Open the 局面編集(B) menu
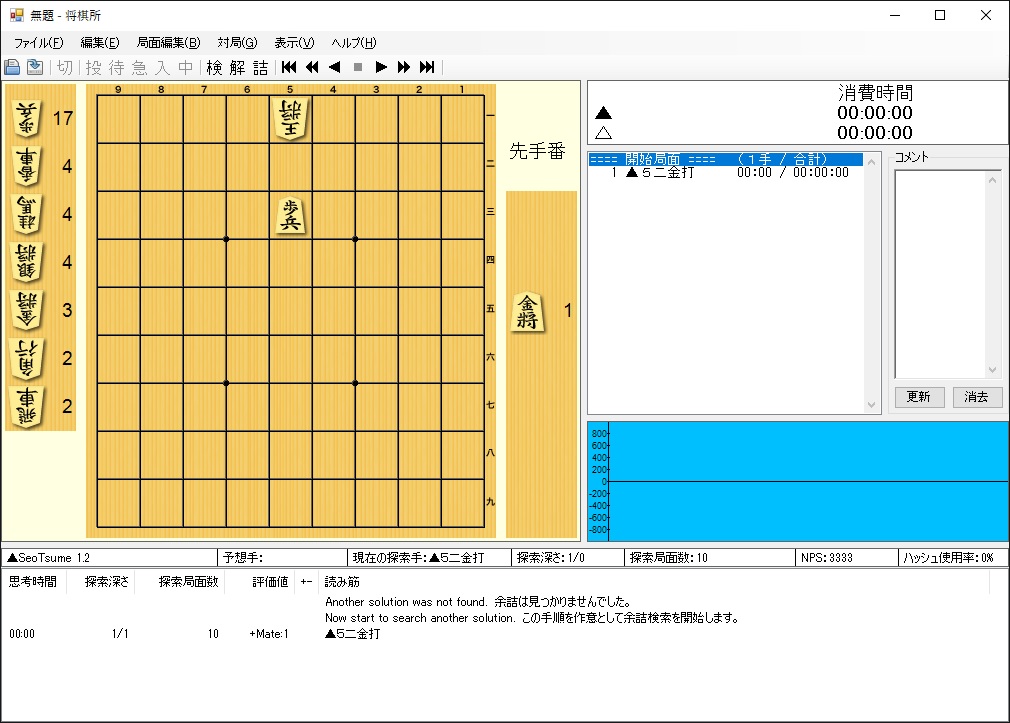 pos(168,42)
